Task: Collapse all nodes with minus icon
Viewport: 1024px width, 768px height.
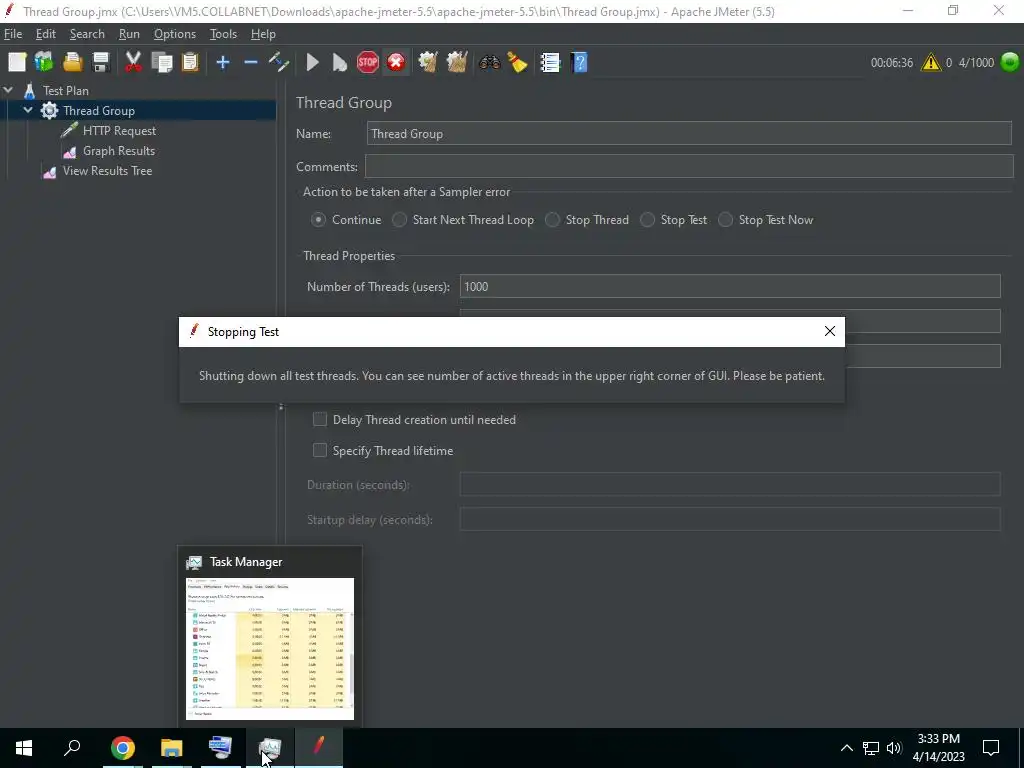Action: click(x=251, y=62)
